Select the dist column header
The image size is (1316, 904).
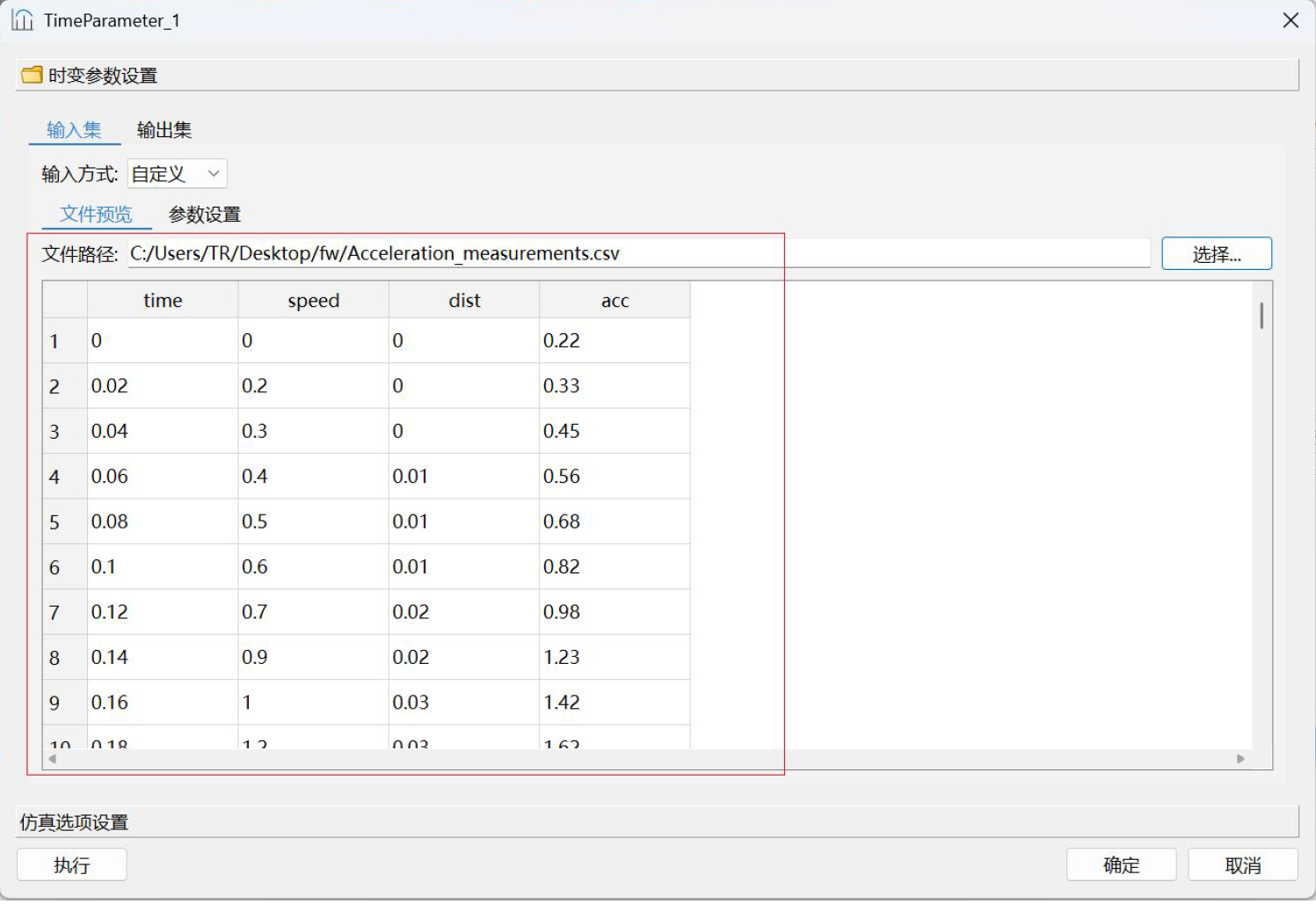pyautogui.click(x=464, y=301)
